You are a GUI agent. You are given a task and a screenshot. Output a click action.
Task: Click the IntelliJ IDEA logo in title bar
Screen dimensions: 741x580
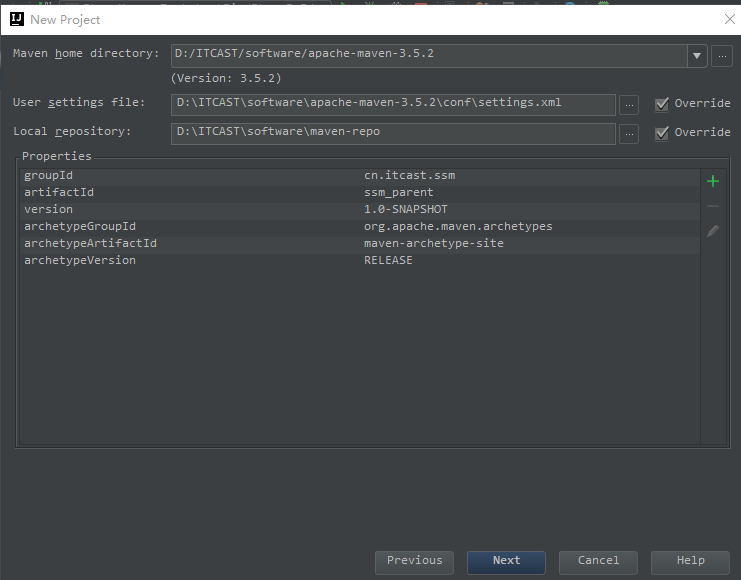pyautogui.click(x=17, y=19)
